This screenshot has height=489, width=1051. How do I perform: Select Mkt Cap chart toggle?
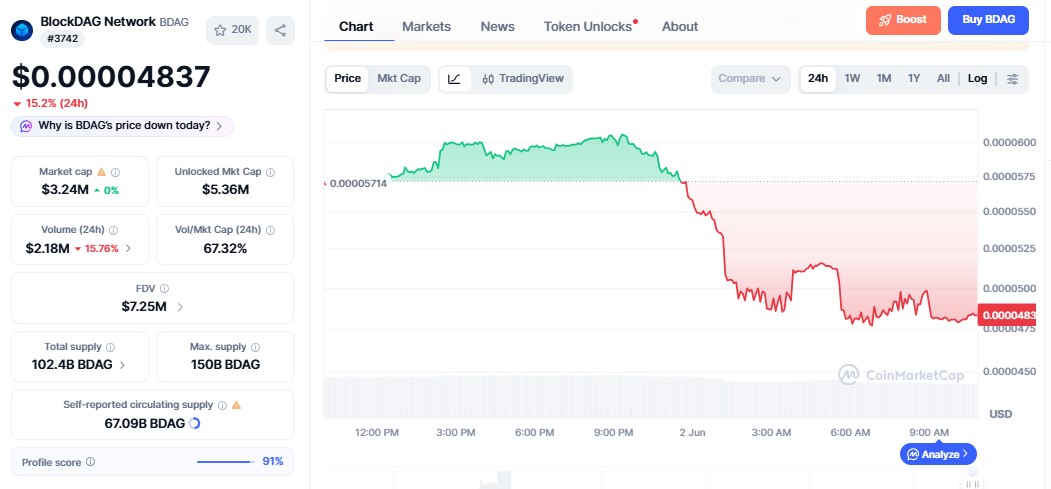[x=399, y=78]
